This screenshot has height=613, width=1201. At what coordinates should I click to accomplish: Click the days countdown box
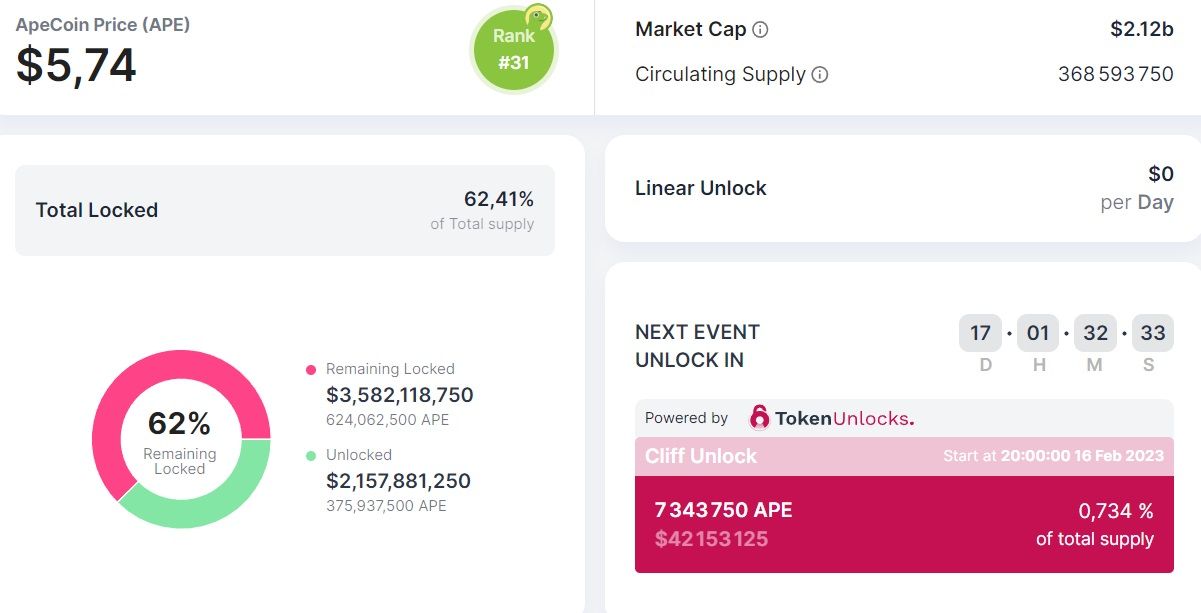(x=980, y=333)
